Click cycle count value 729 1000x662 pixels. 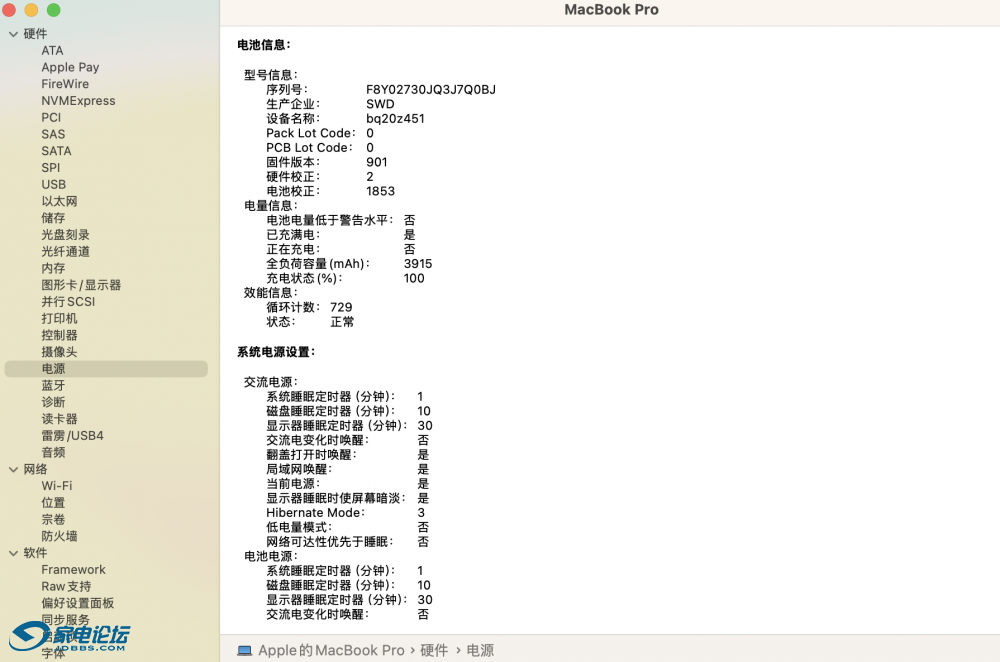341,307
